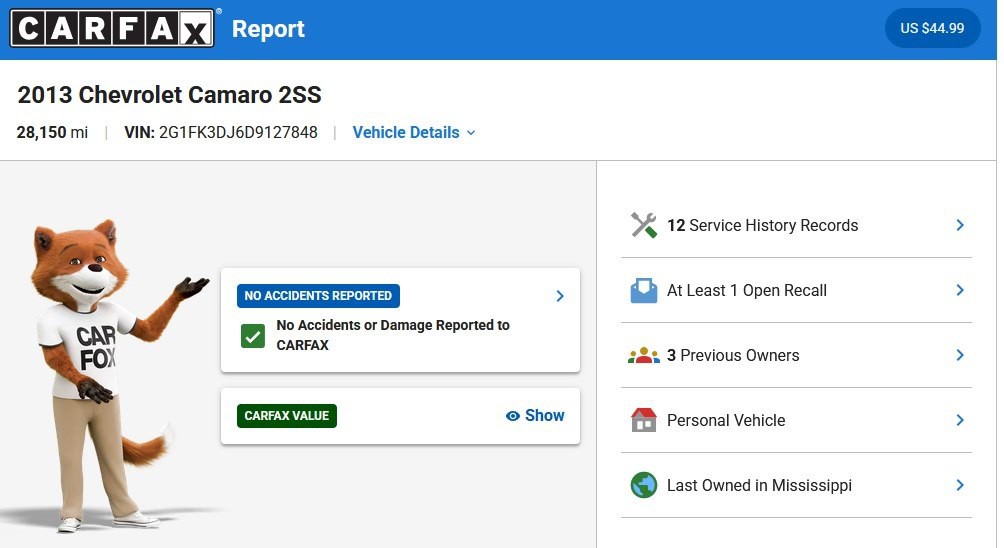Open At Least 1 Open Recall

coord(796,291)
